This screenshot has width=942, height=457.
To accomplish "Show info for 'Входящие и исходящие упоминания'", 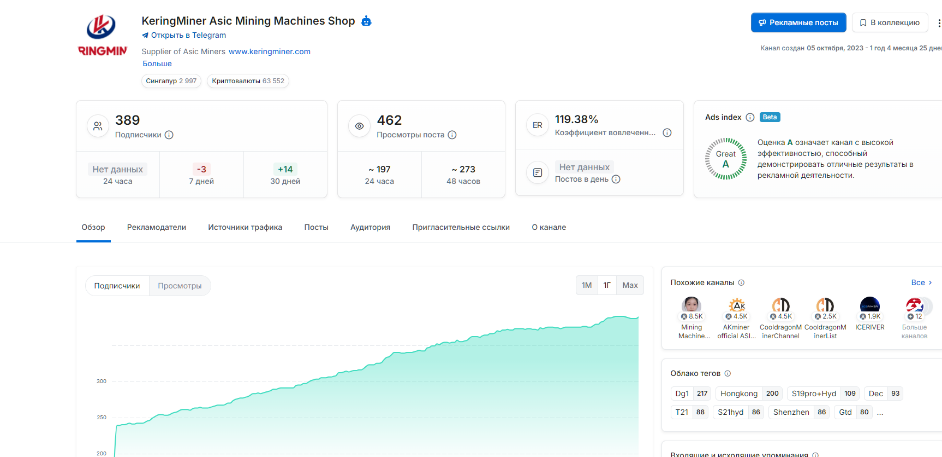I will point(815,455).
